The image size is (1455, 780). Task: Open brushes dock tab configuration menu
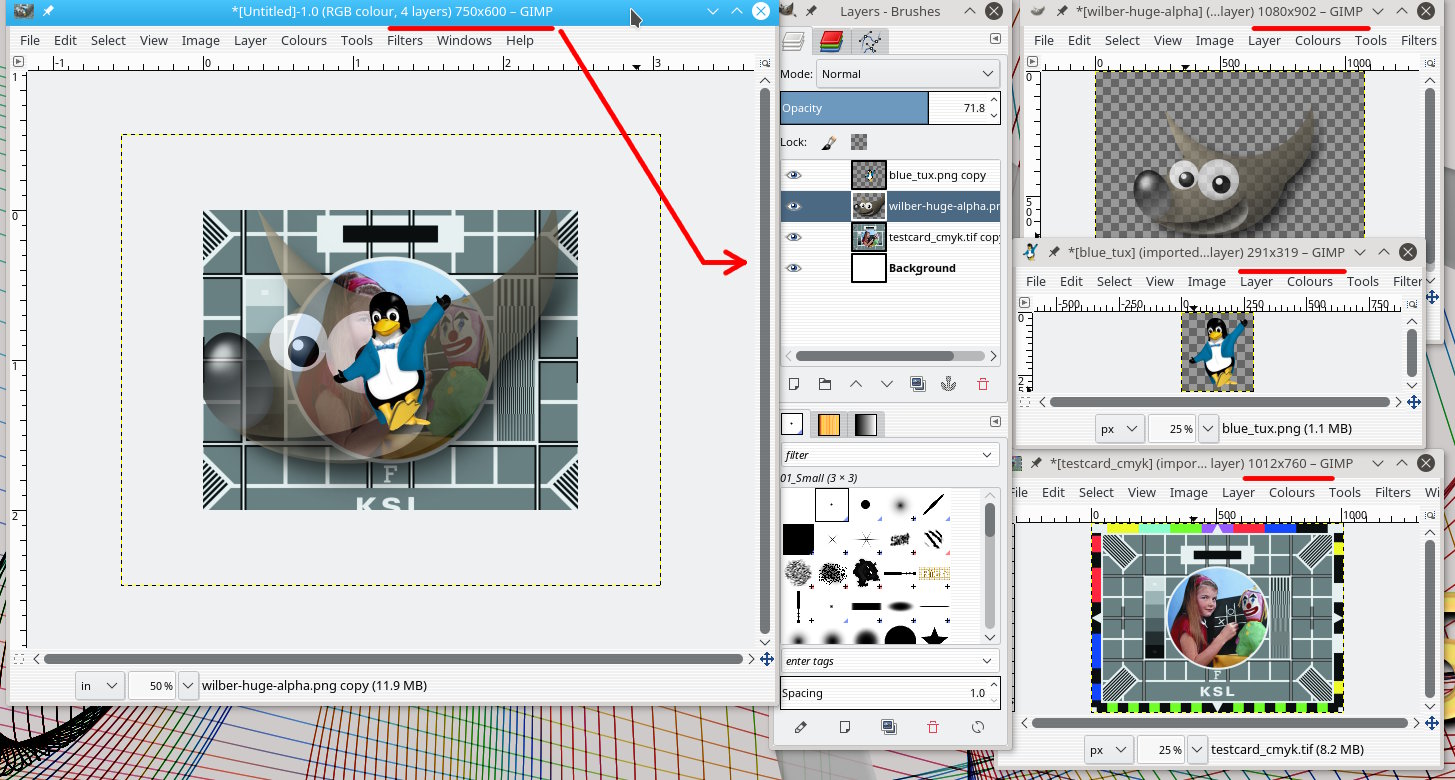click(x=995, y=422)
